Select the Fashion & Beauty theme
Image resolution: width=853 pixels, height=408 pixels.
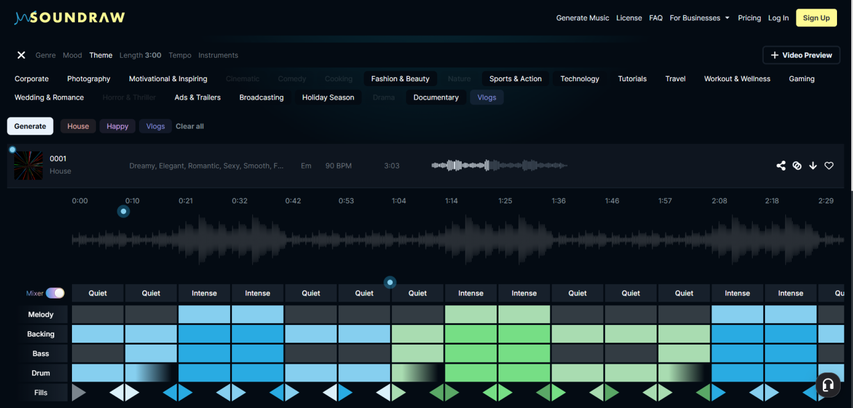(400, 79)
